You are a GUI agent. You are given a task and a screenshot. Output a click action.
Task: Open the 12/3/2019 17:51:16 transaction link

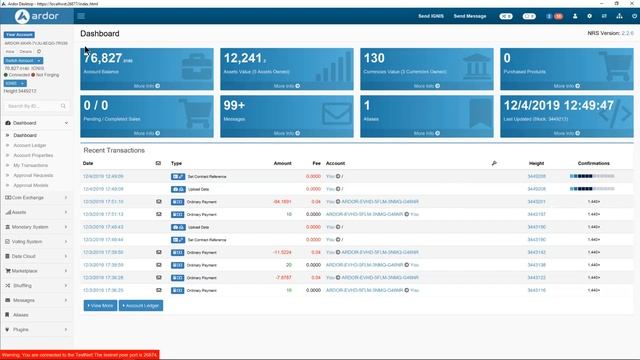[103, 202]
